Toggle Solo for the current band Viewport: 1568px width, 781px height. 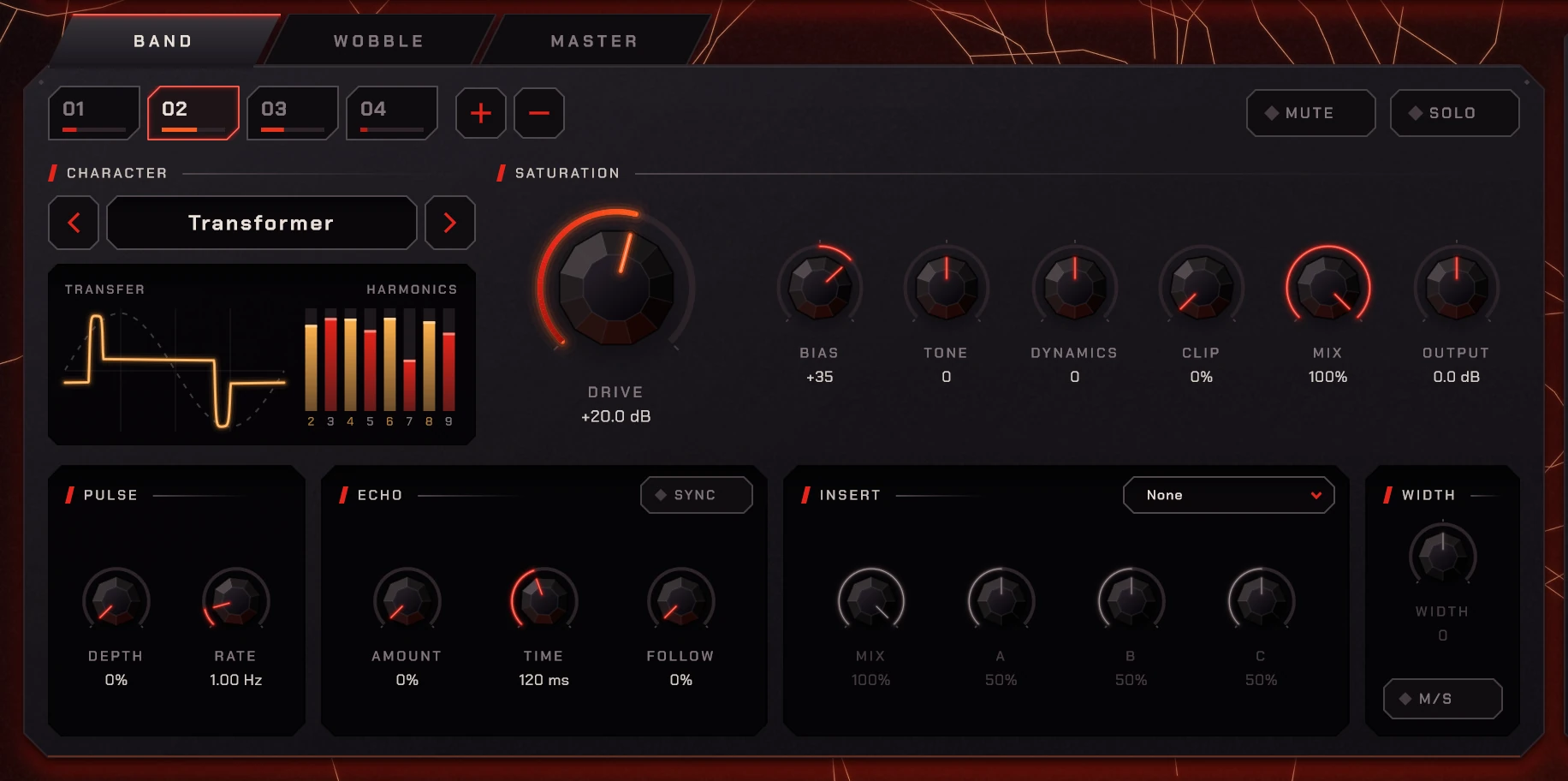tap(1455, 113)
